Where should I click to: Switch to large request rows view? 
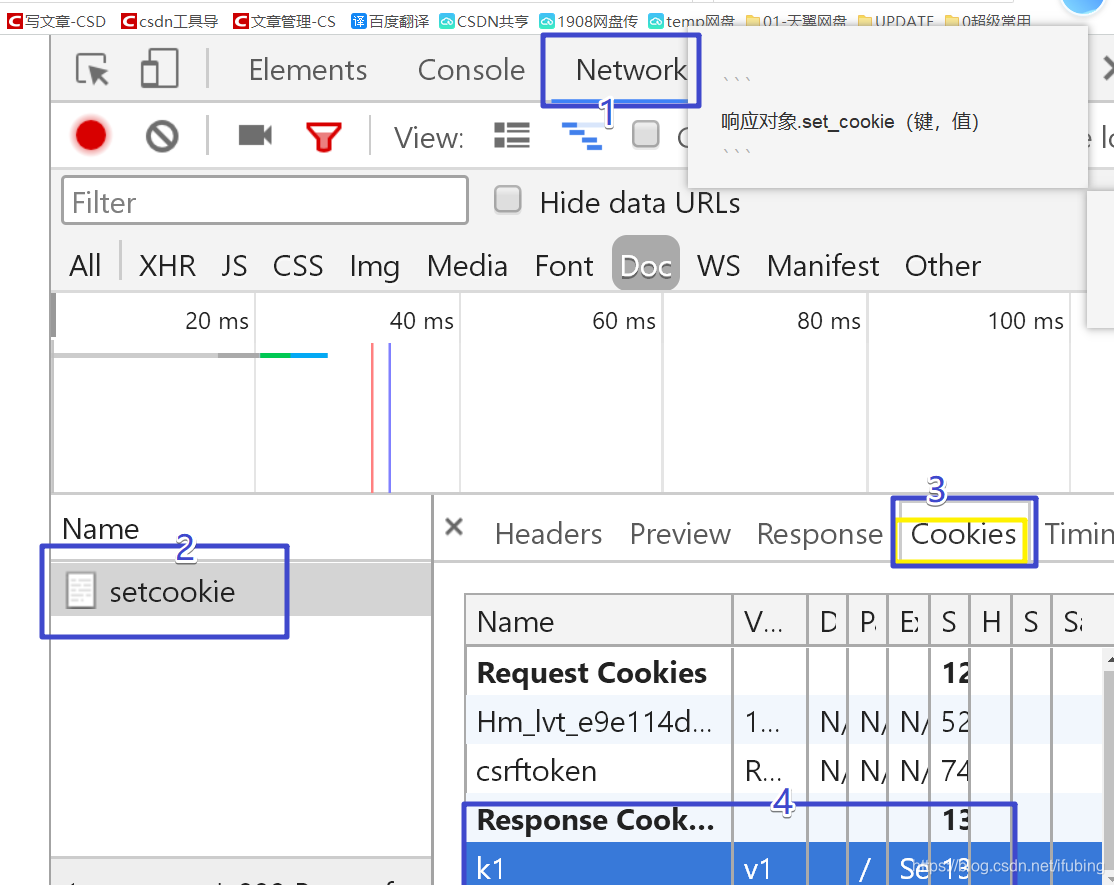coord(512,135)
